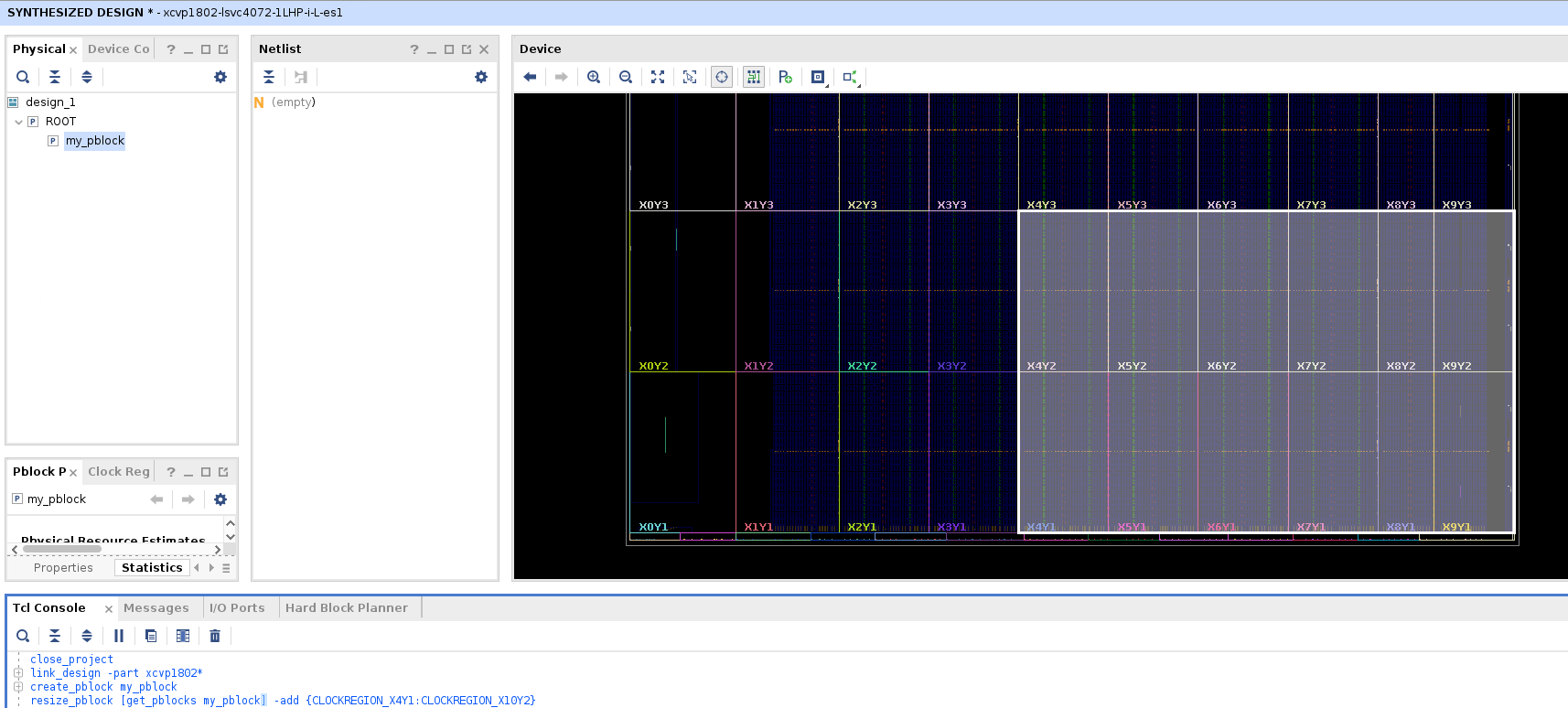Viewport: 1568px width, 708px height.
Task: Zoom in on the Device view
Action: point(594,77)
